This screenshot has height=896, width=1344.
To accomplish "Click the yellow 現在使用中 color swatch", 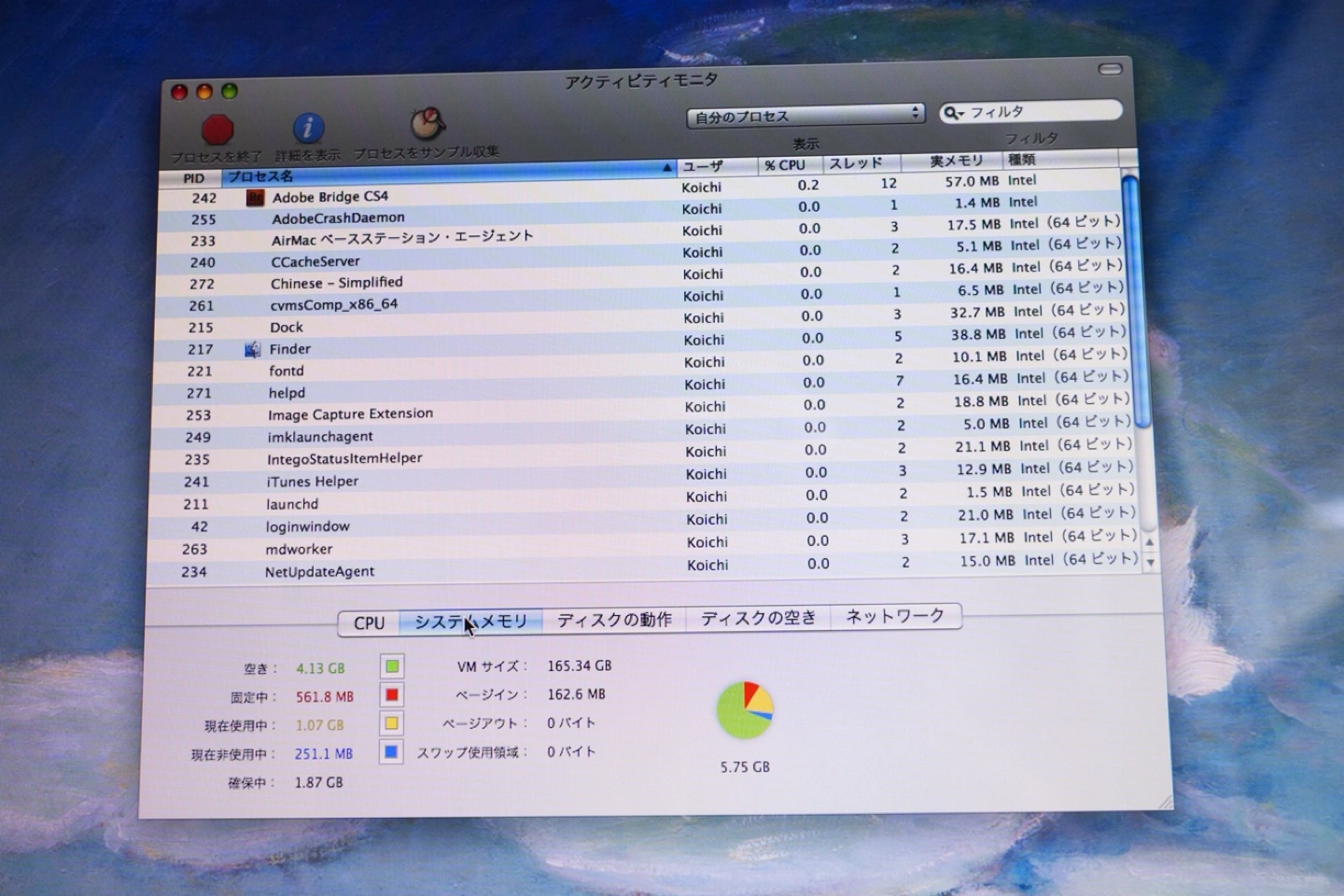I will click(x=392, y=723).
